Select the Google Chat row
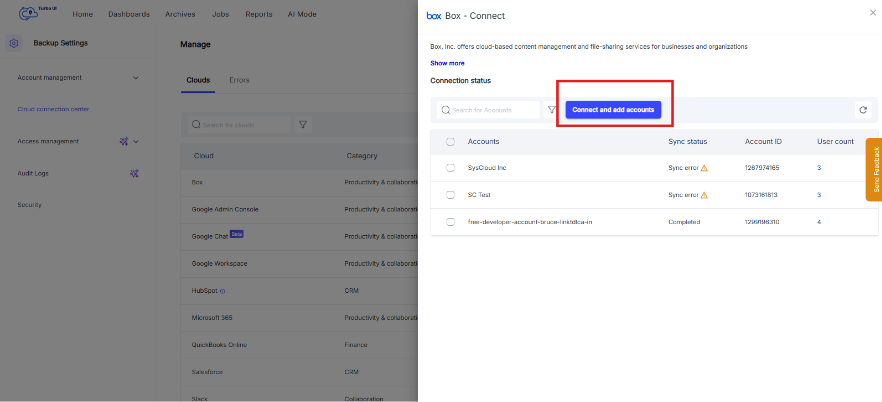This screenshot has height=402, width=882. point(299,237)
